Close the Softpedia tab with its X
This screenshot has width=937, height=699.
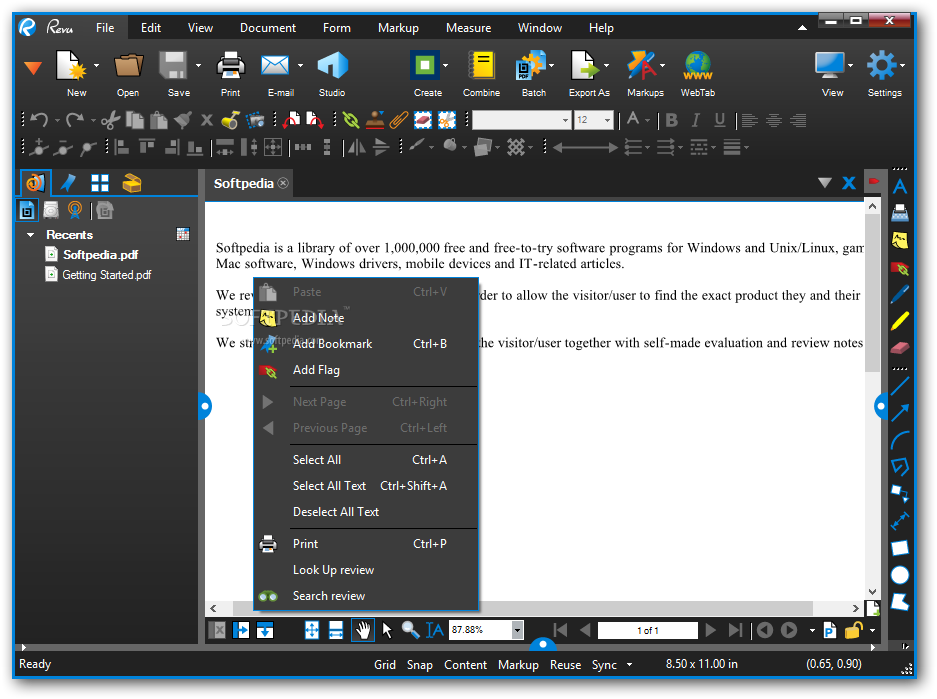[283, 183]
